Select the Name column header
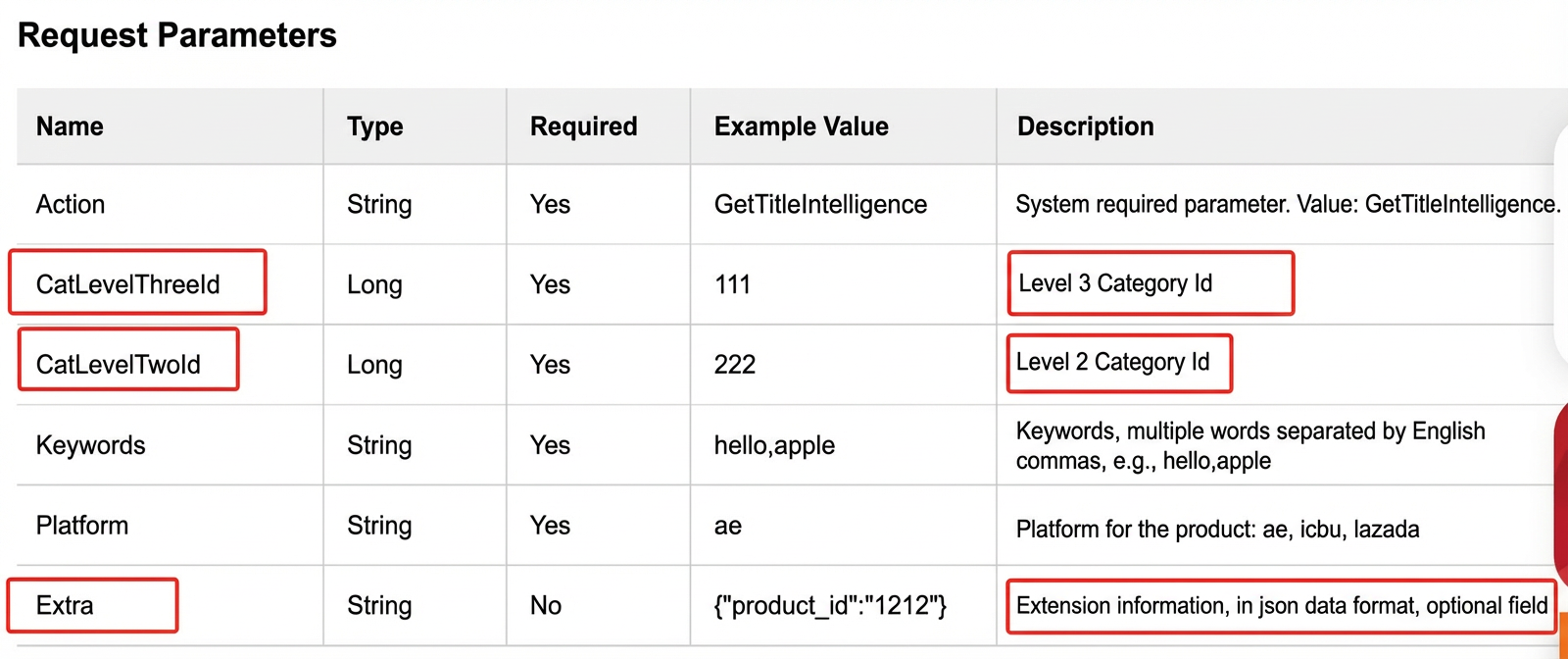The image size is (1568, 659). (x=70, y=127)
